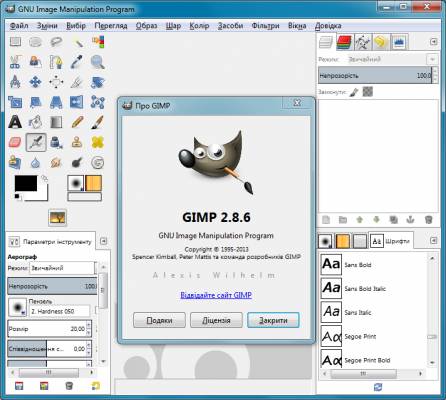
Task: Open the Фільтри menu
Action: (x=265, y=26)
